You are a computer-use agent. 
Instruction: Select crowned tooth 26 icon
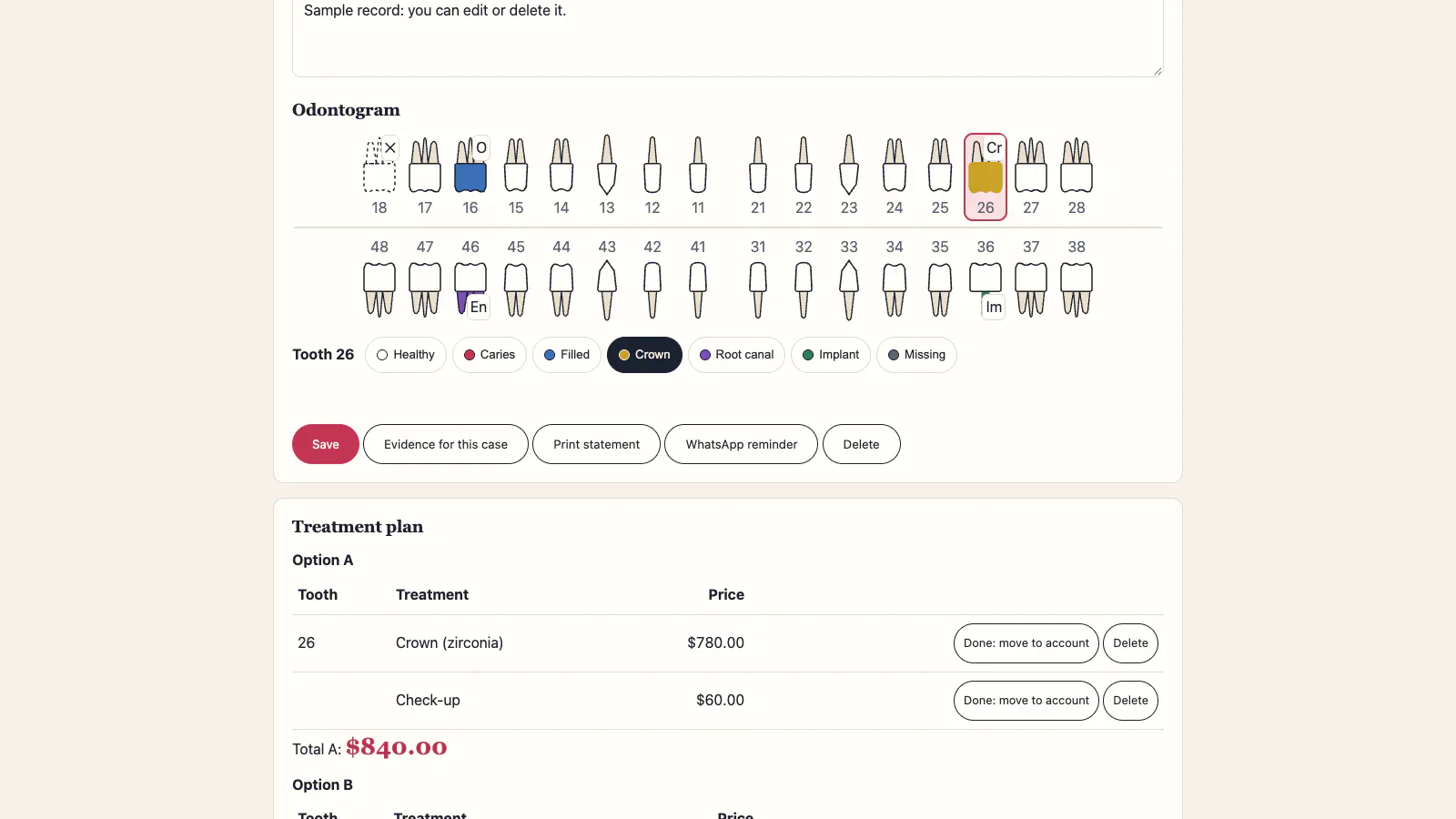pos(986,177)
